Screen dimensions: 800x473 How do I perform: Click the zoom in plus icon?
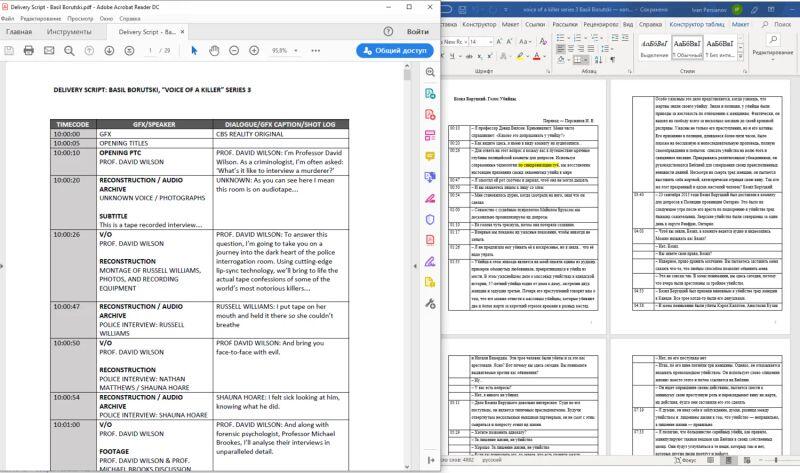[255, 50]
